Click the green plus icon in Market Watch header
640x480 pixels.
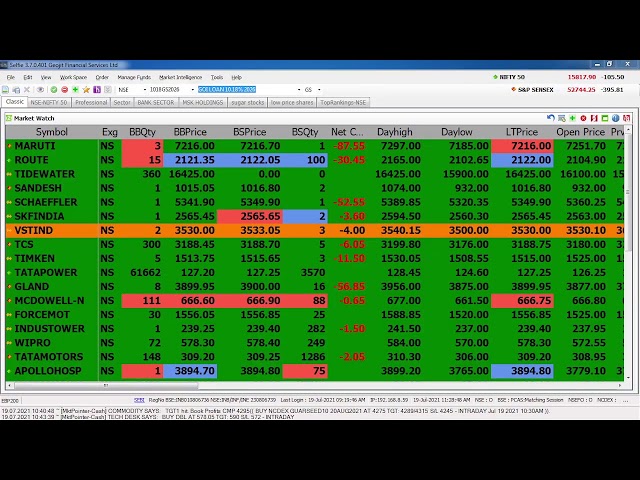point(572,118)
